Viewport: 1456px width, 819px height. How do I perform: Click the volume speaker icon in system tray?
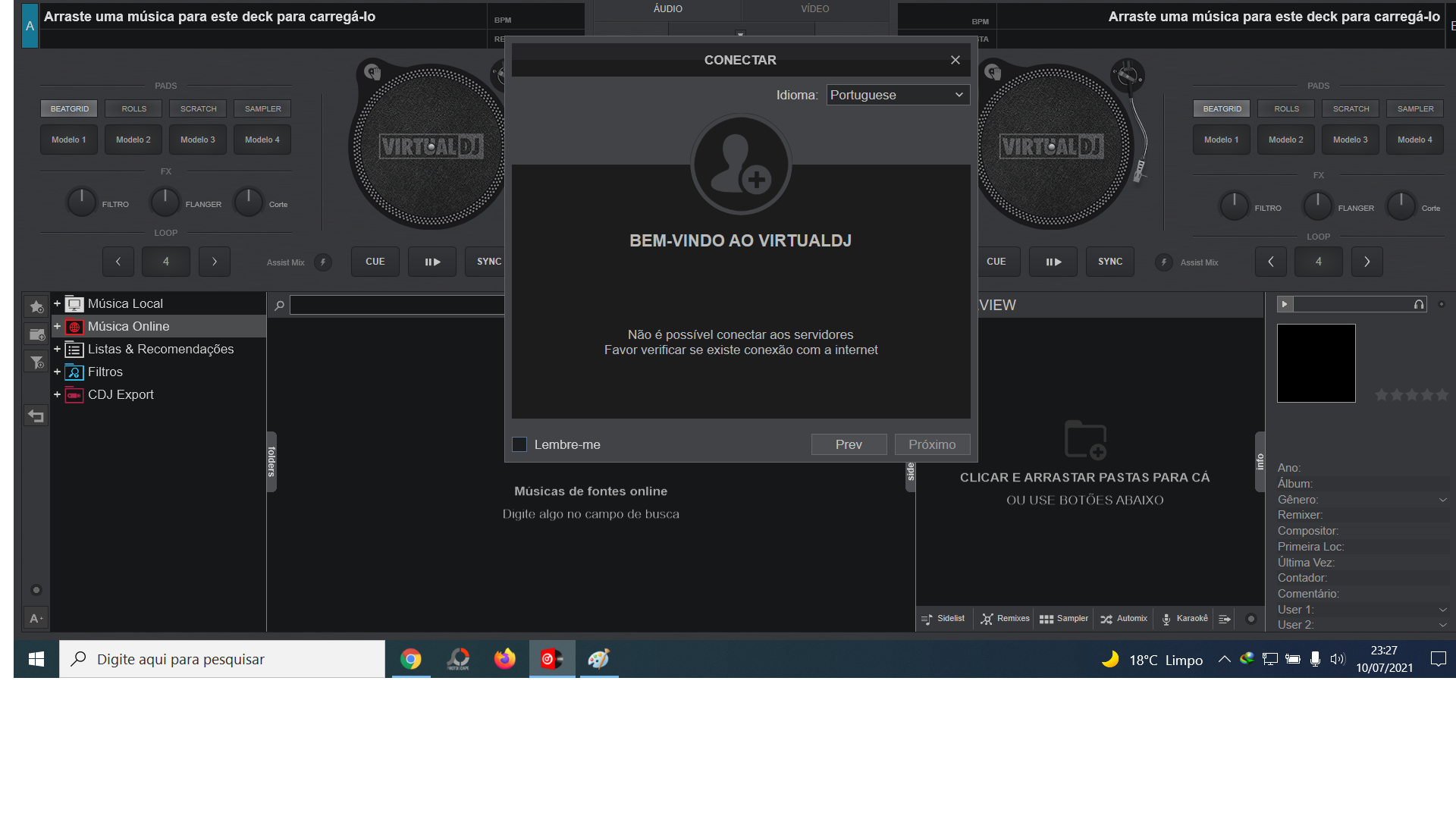[x=1337, y=659]
